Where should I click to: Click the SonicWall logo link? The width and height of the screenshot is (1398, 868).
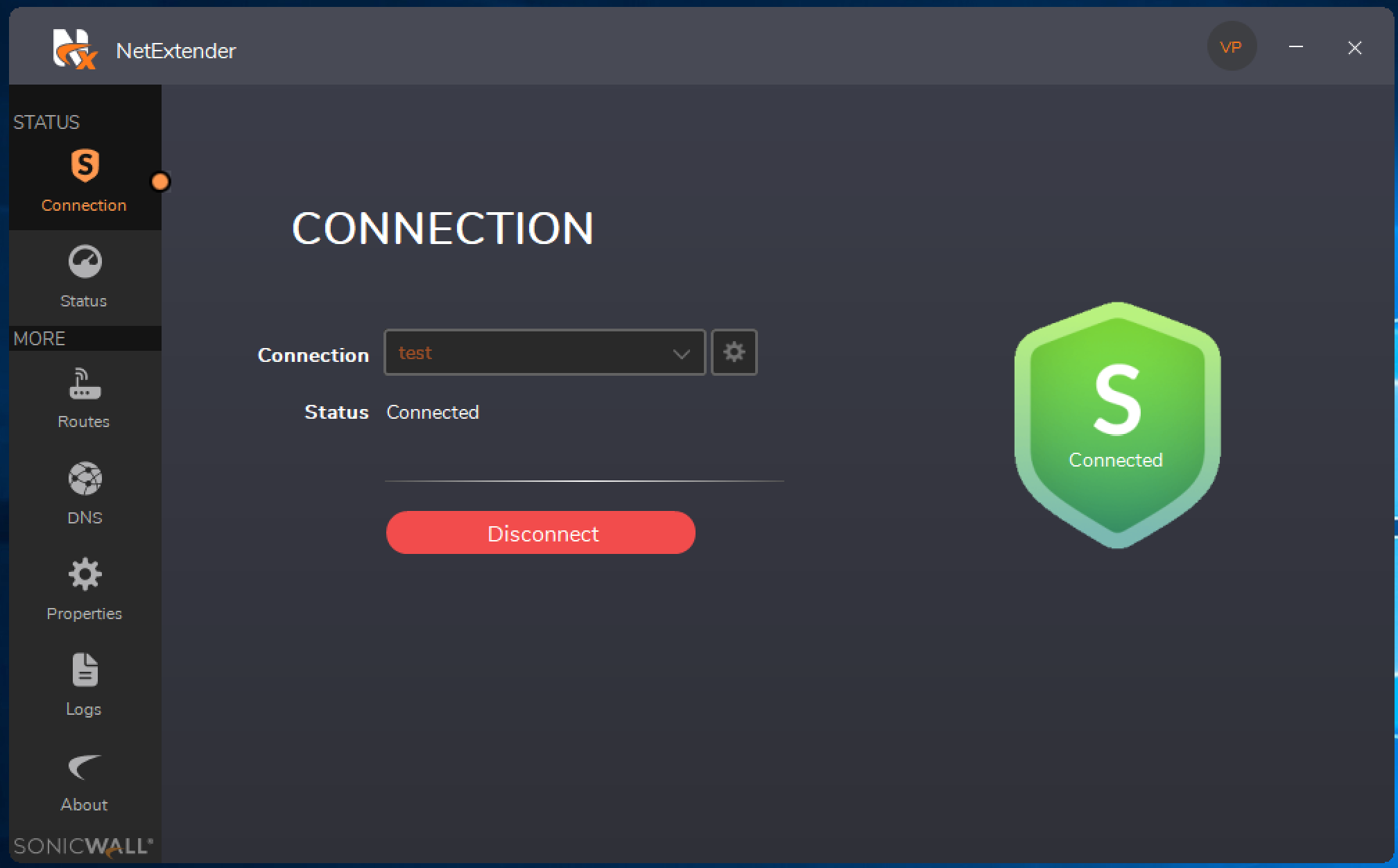pos(83,847)
